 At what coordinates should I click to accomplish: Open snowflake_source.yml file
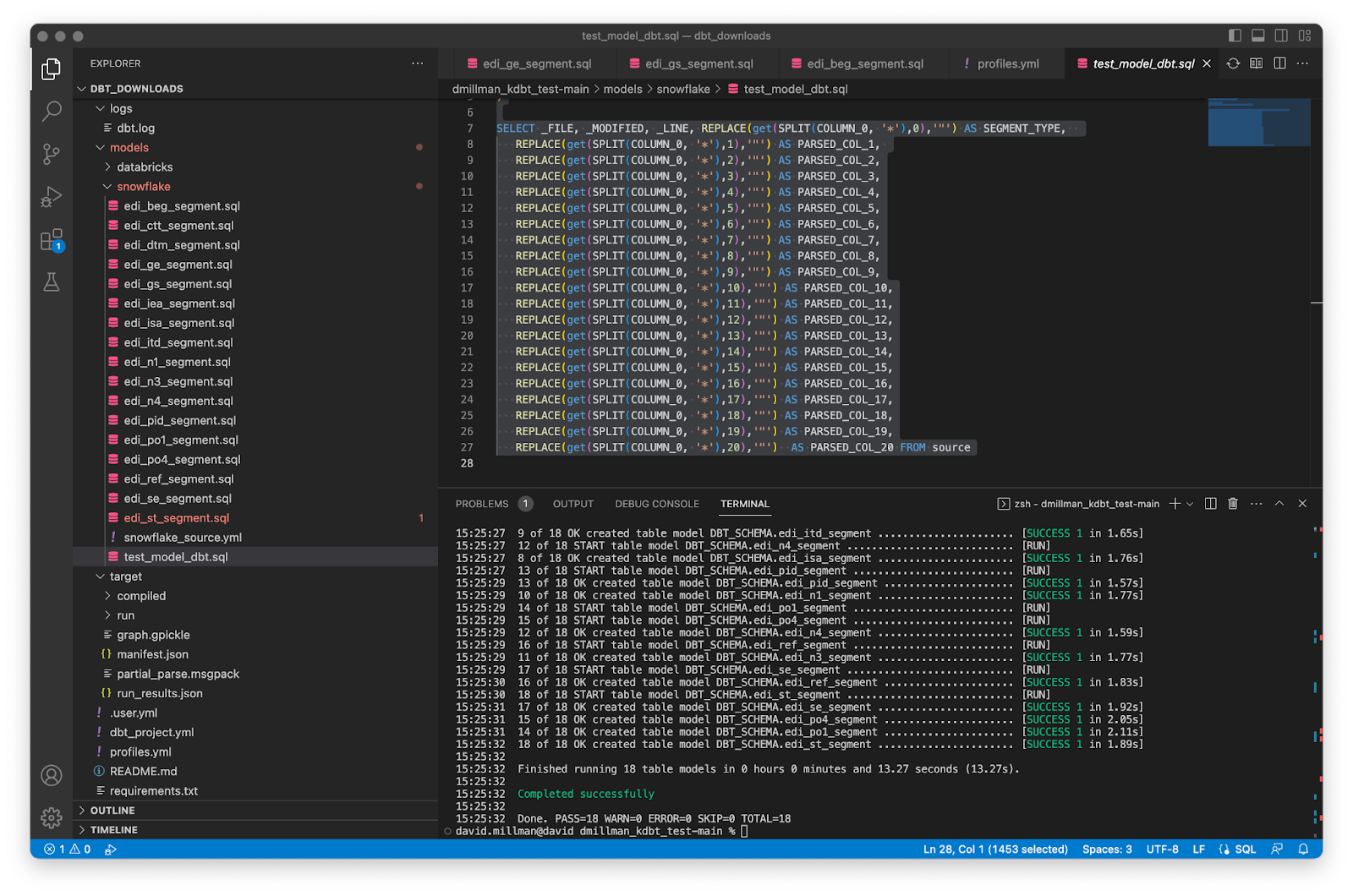(x=255, y=538)
